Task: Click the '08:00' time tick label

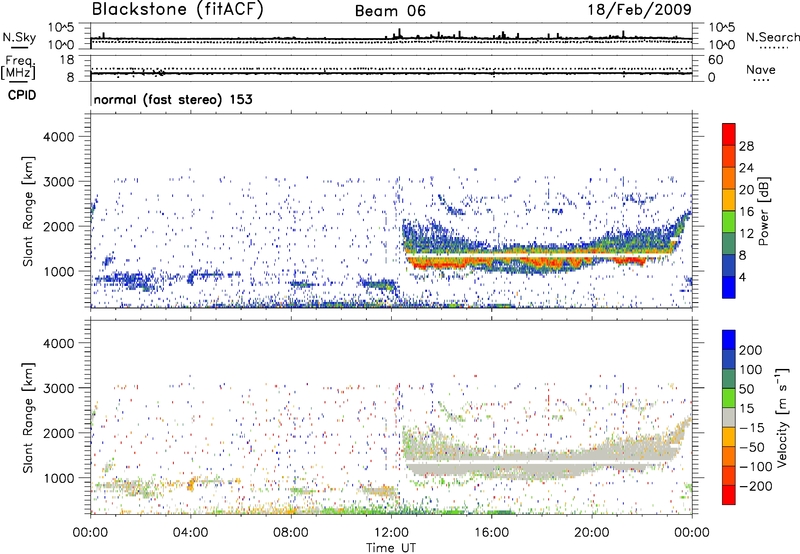Action: (x=291, y=533)
